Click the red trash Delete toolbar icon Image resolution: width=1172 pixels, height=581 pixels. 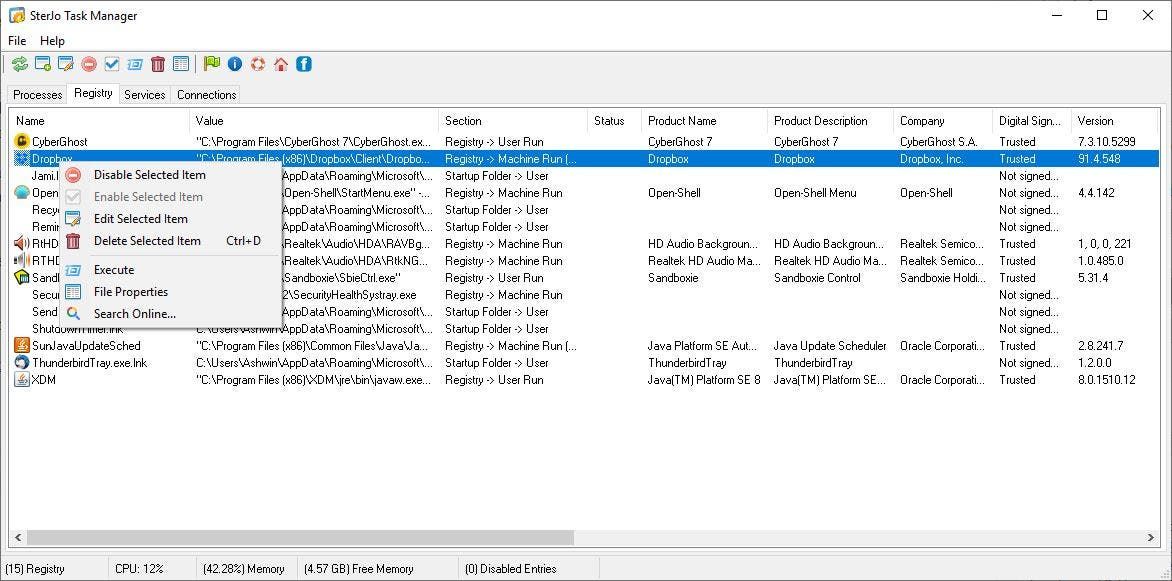point(158,64)
